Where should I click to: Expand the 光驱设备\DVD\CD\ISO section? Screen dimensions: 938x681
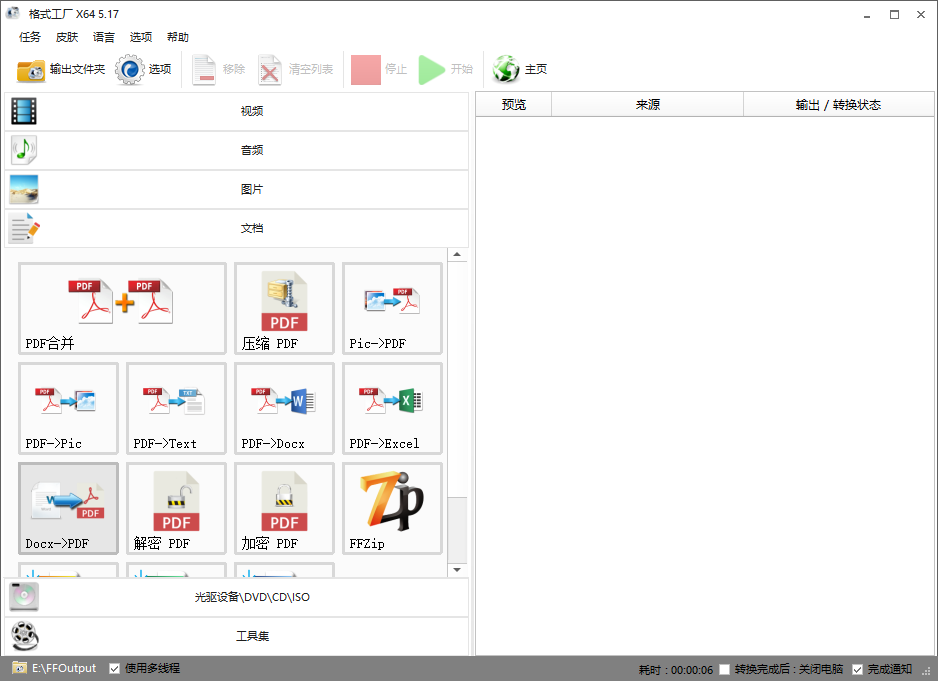(237, 597)
